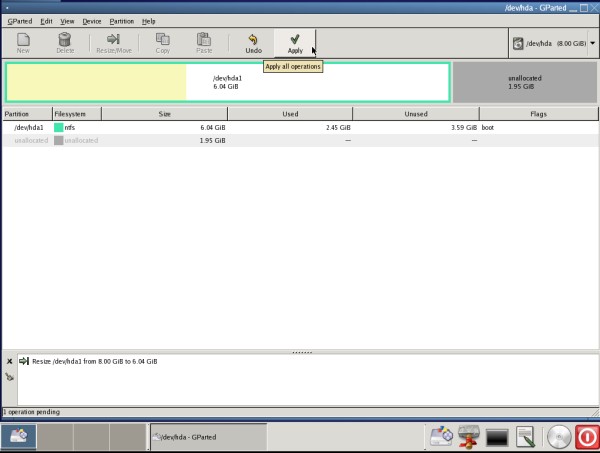Click the New partition toolbar icon
Image resolution: width=600 pixels, height=453 pixels.
click(x=23, y=43)
